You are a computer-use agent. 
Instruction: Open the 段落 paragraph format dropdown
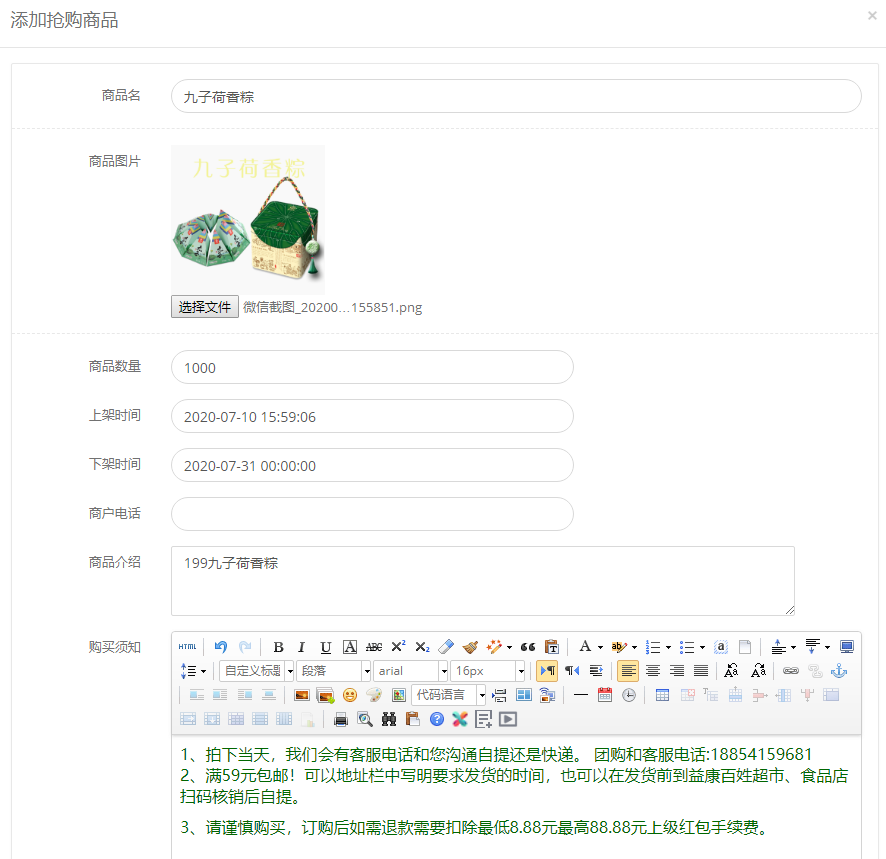[x=366, y=671]
